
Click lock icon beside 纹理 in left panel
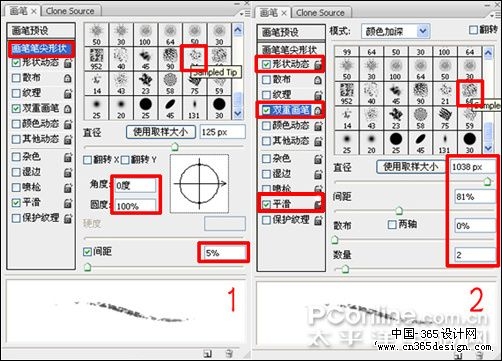click(68, 94)
